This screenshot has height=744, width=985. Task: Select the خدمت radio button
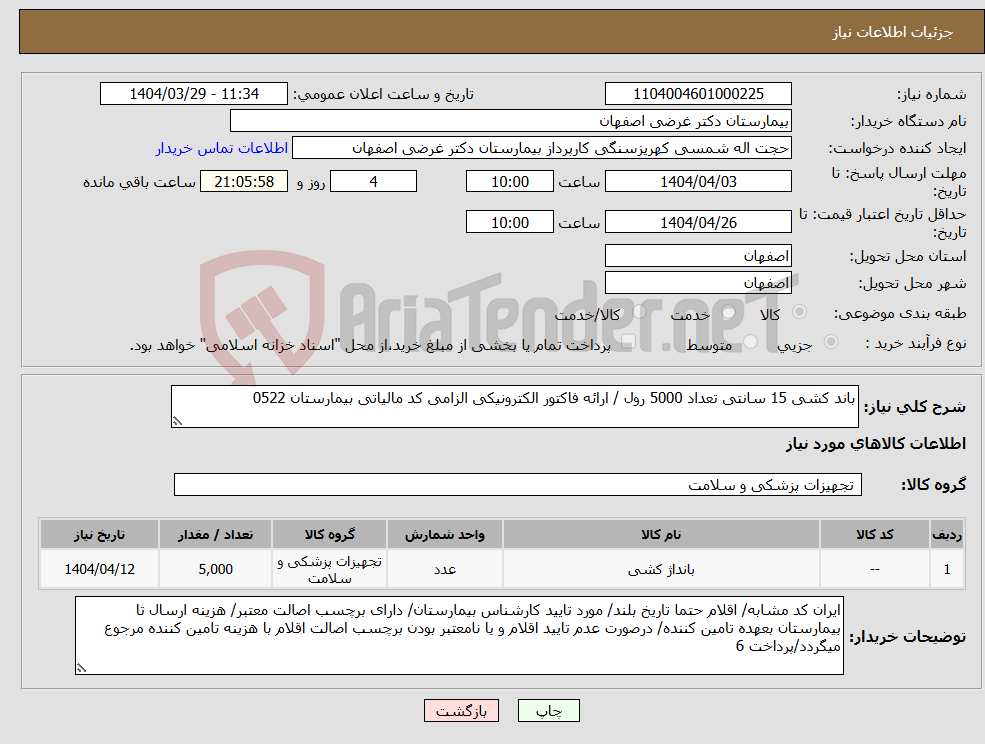click(728, 312)
